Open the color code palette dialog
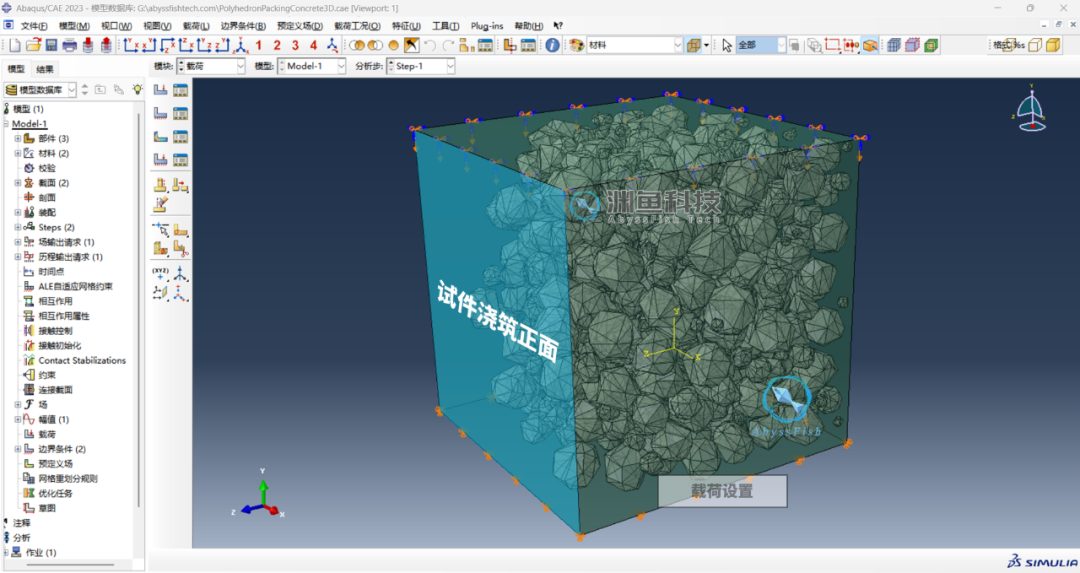Screen dimensions: 1080x573 point(577,45)
